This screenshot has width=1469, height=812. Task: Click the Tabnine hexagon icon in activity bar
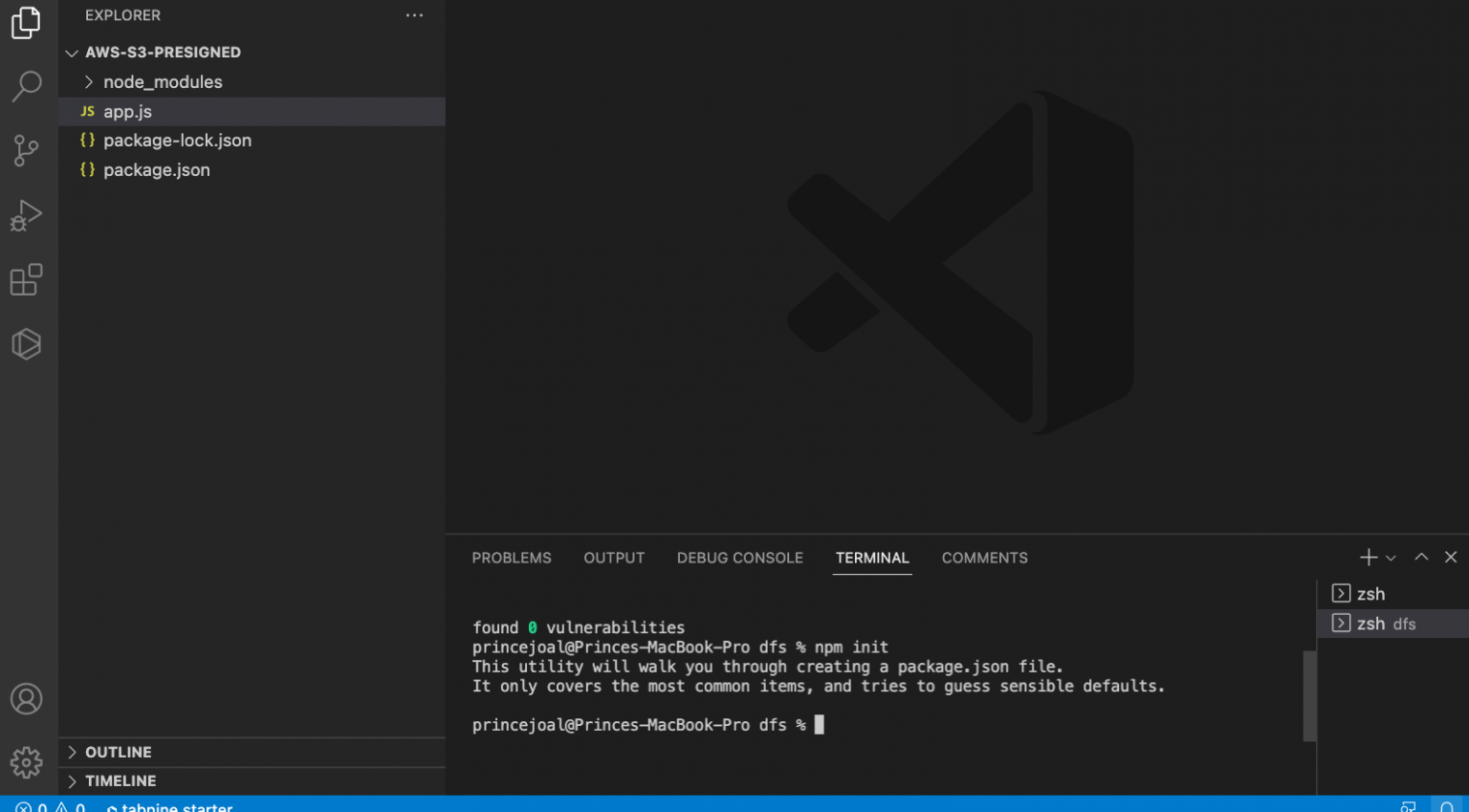pyautogui.click(x=26, y=344)
